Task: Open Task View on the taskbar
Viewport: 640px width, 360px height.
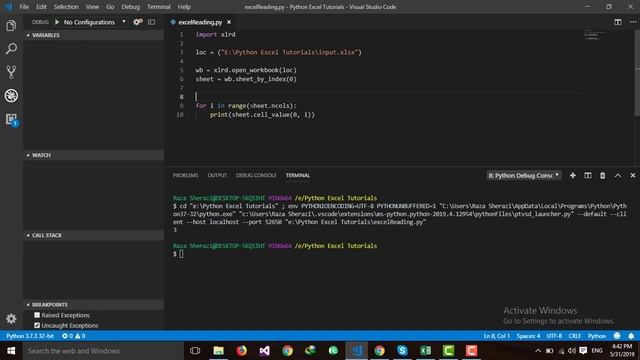Action: pos(195,351)
